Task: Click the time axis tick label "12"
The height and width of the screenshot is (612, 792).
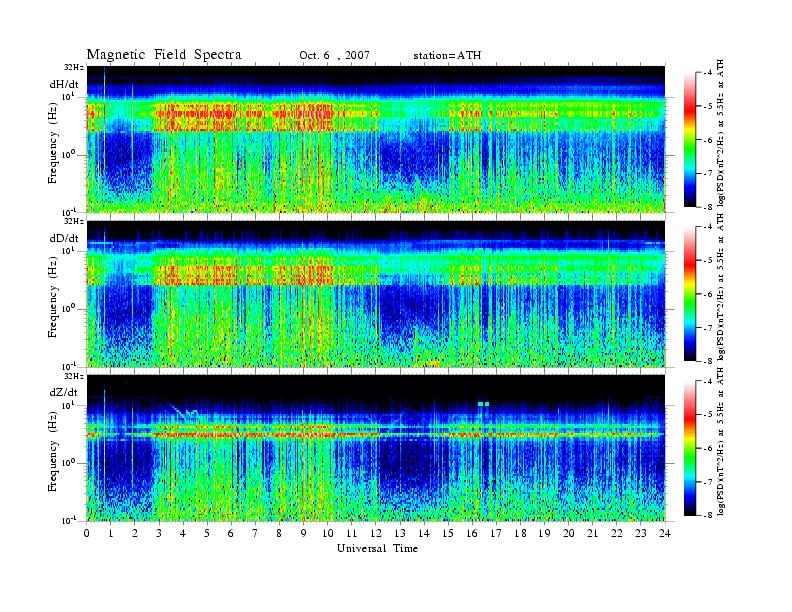Action: pyautogui.click(x=376, y=533)
